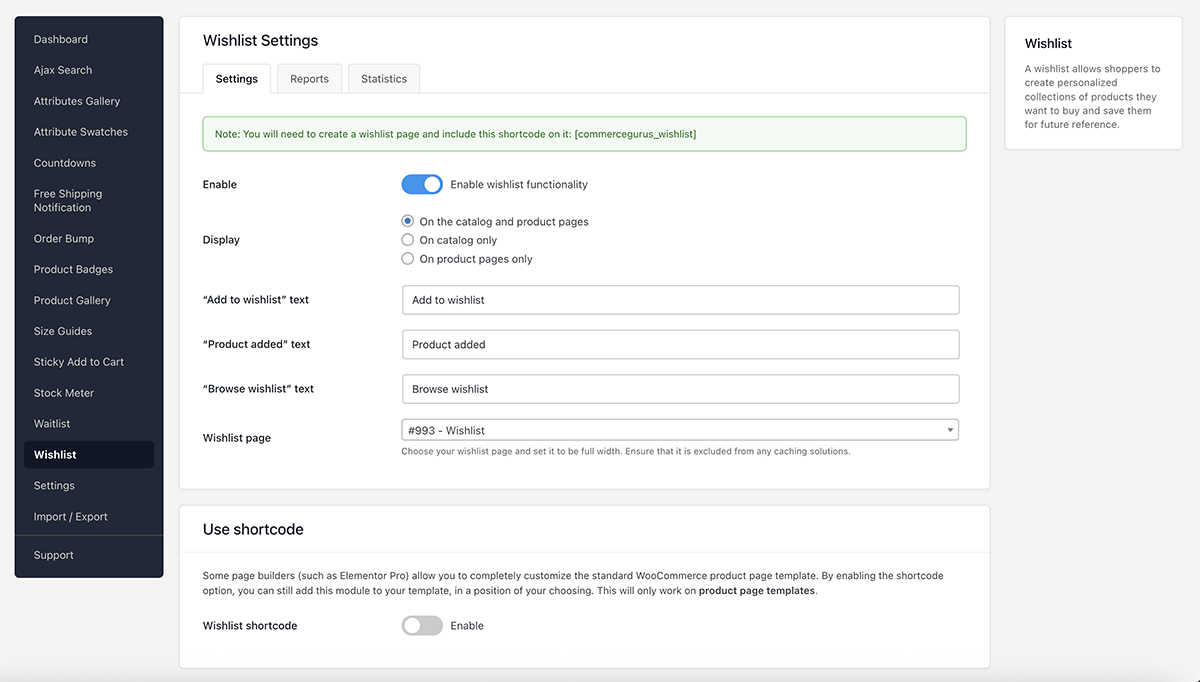
Task: Enable the Wishlist shortcode toggle
Action: [421, 625]
